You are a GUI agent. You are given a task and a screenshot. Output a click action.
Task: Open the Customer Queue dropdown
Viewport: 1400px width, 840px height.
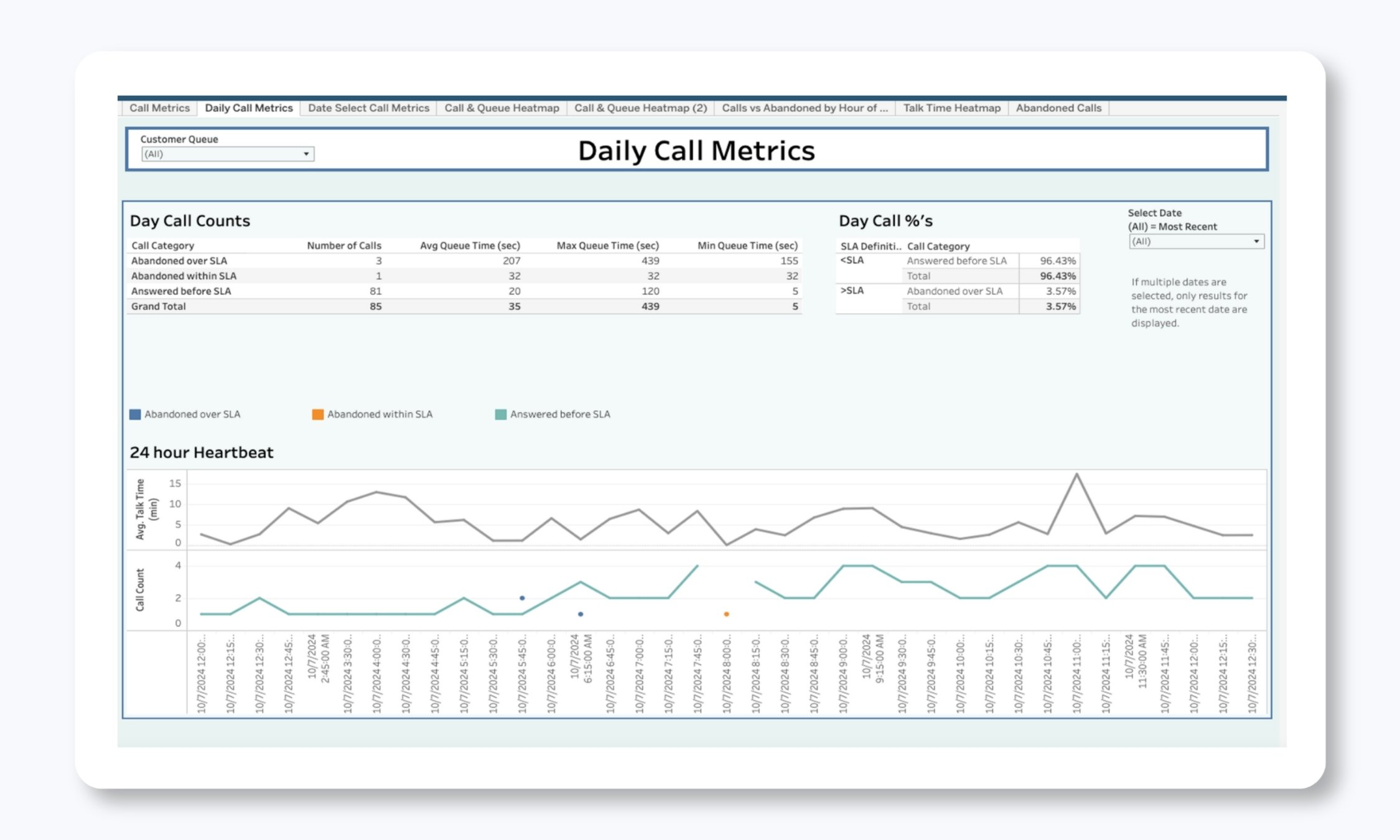[x=227, y=154]
